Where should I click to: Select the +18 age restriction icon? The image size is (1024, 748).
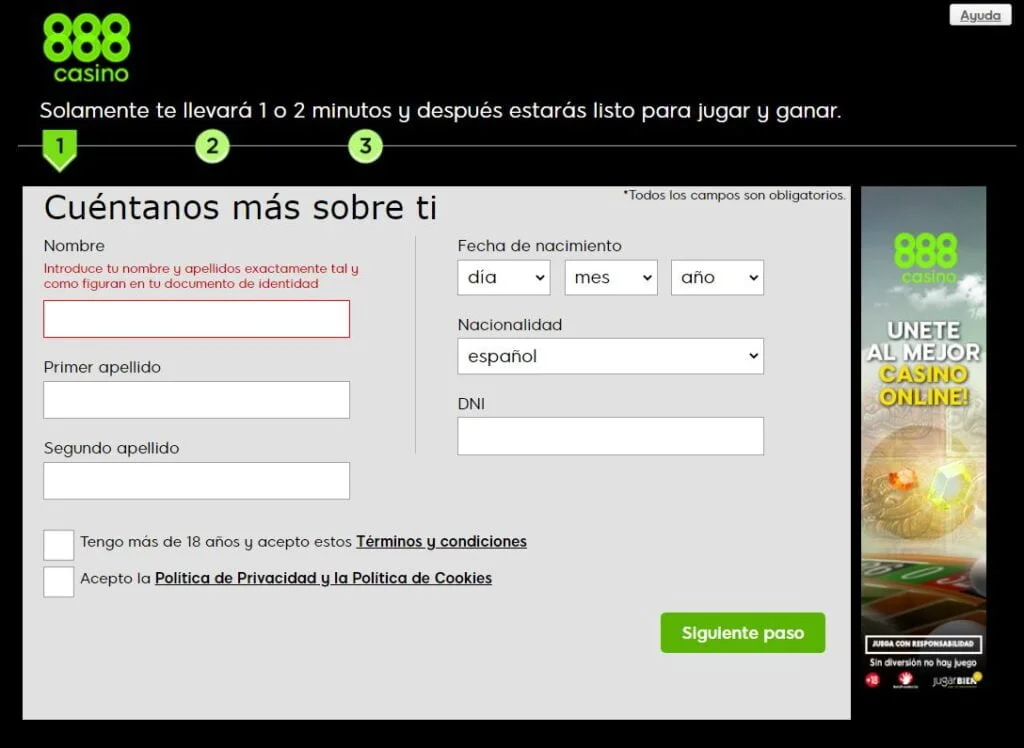pyautogui.click(x=871, y=678)
